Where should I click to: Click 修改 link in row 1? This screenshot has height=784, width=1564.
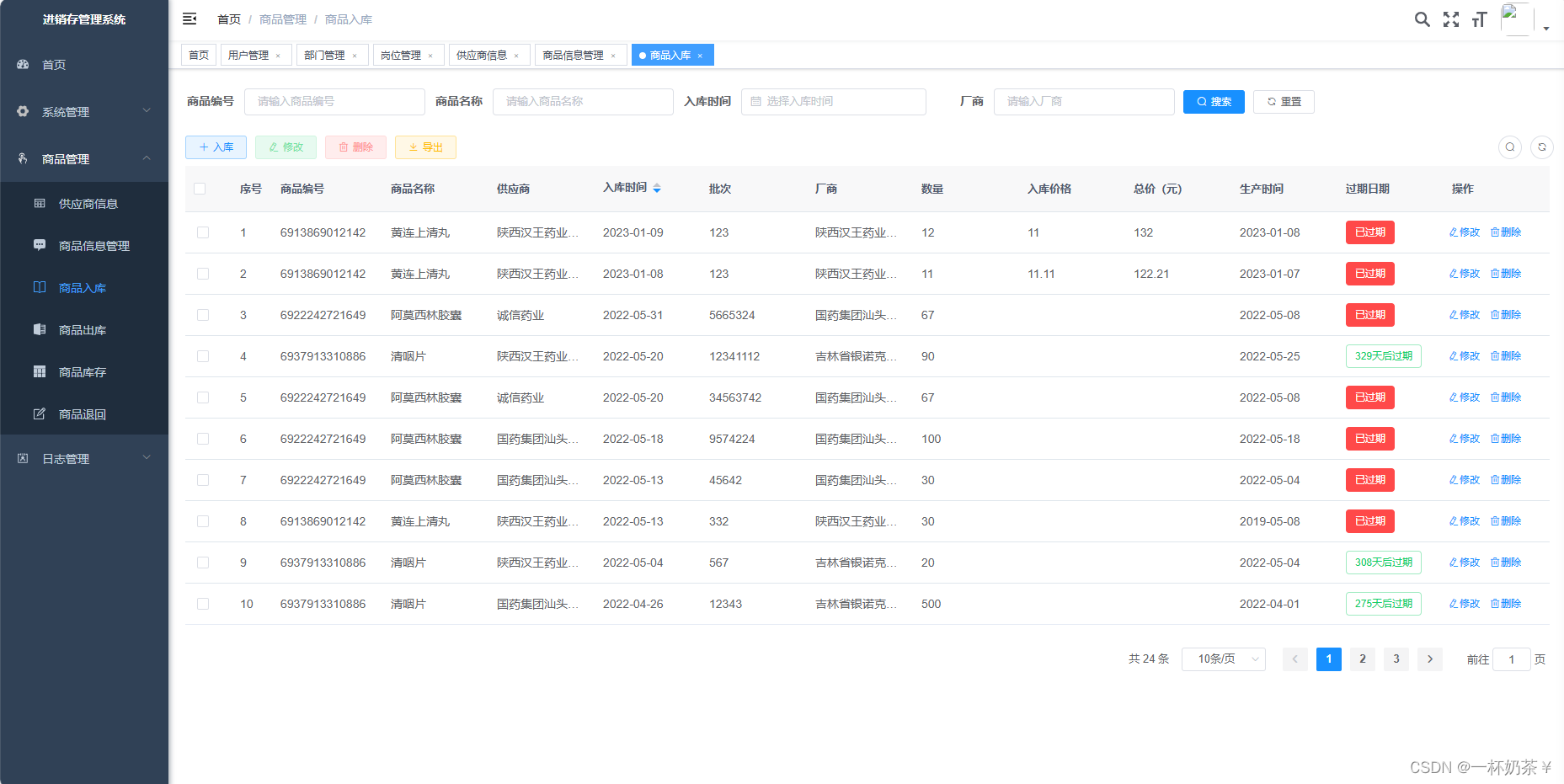[x=1465, y=232]
